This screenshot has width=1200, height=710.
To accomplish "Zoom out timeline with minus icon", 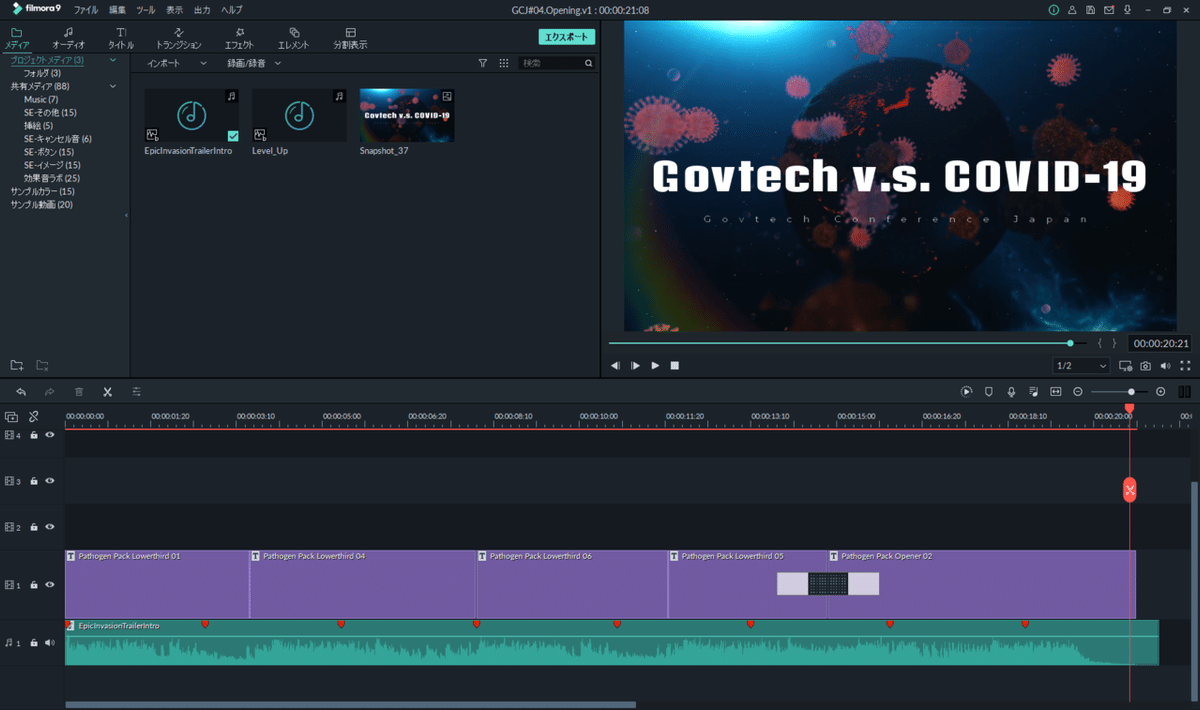I will point(1078,392).
